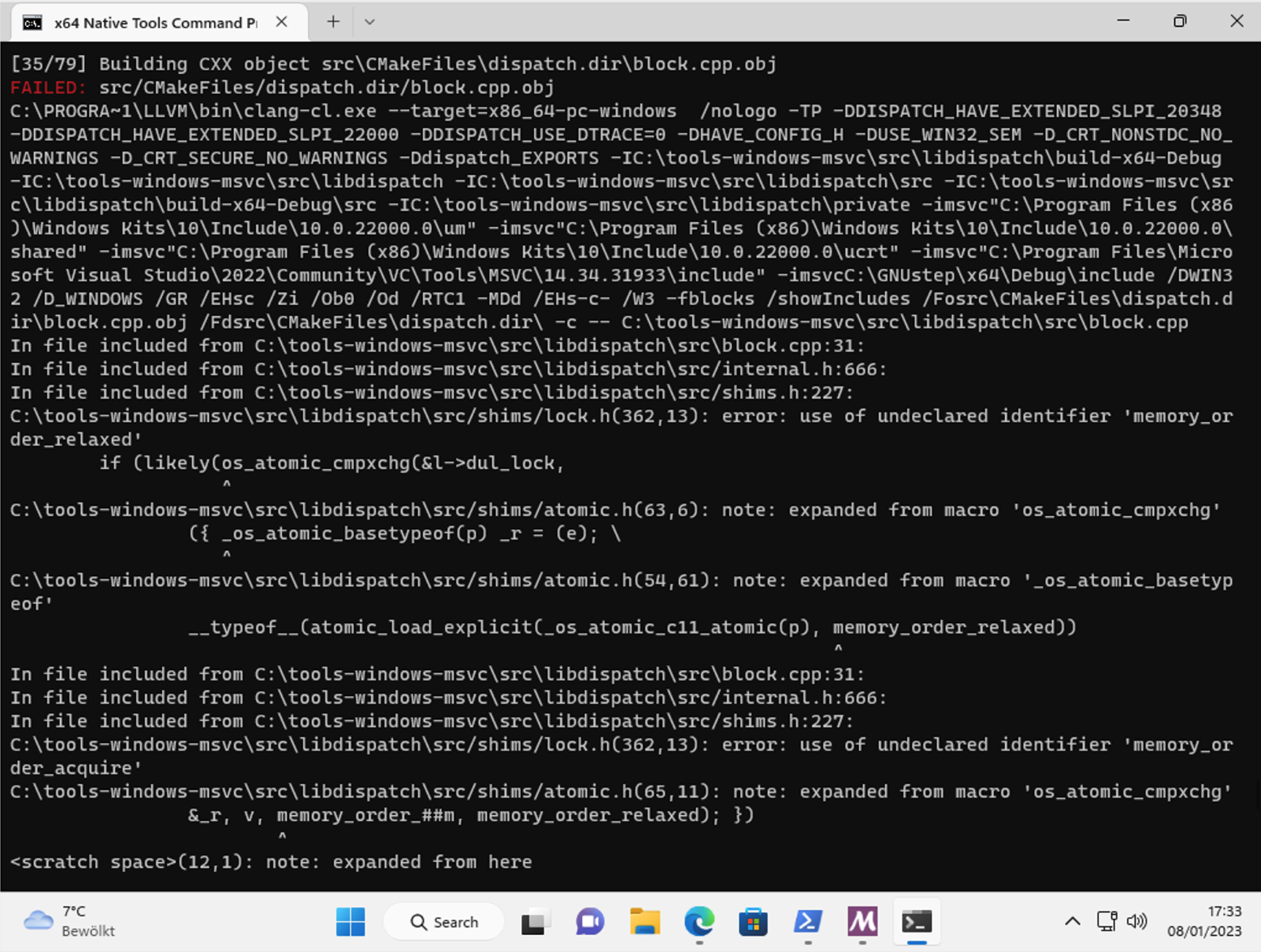
Task: Open a new terminal tab
Action: tap(333, 22)
